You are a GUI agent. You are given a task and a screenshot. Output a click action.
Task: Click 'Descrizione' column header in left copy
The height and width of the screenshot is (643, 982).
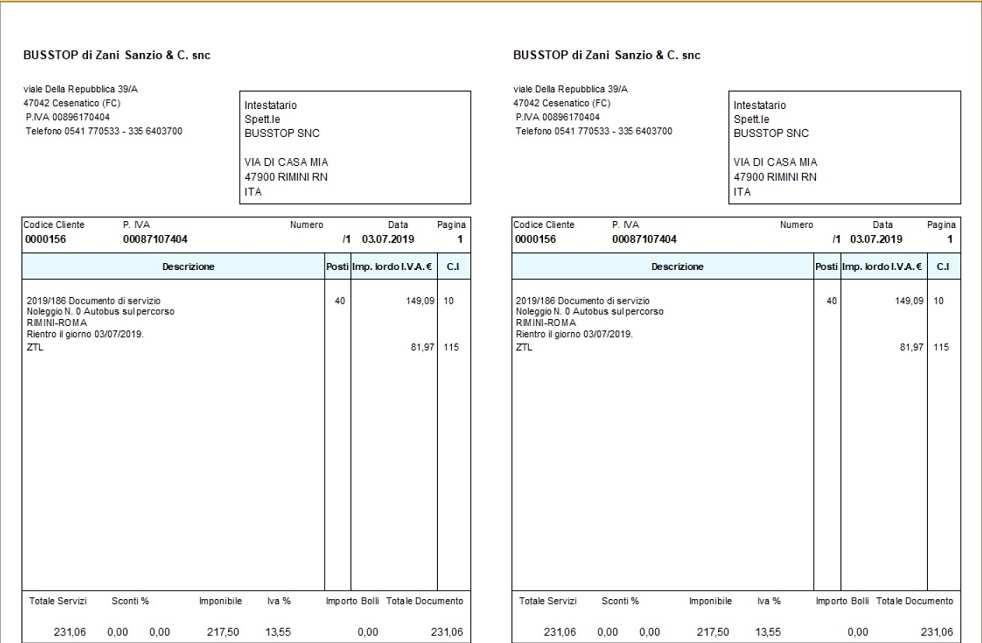(188, 267)
